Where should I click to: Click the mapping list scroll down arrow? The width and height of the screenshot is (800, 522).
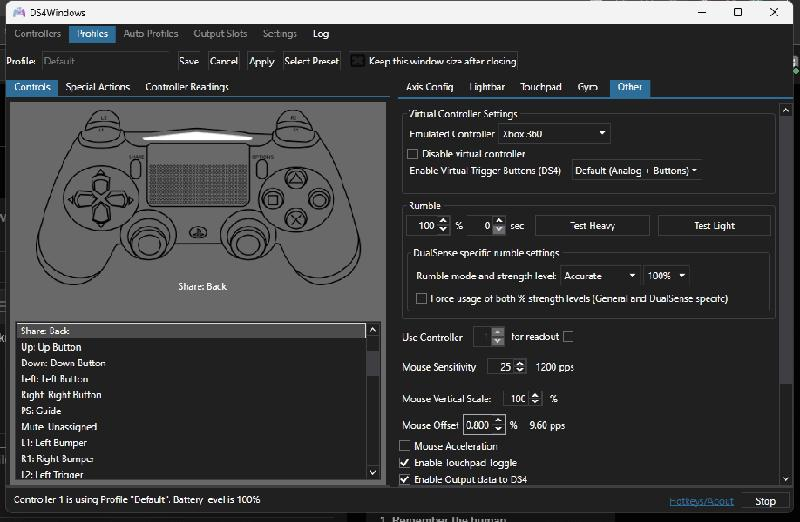[x=373, y=473]
